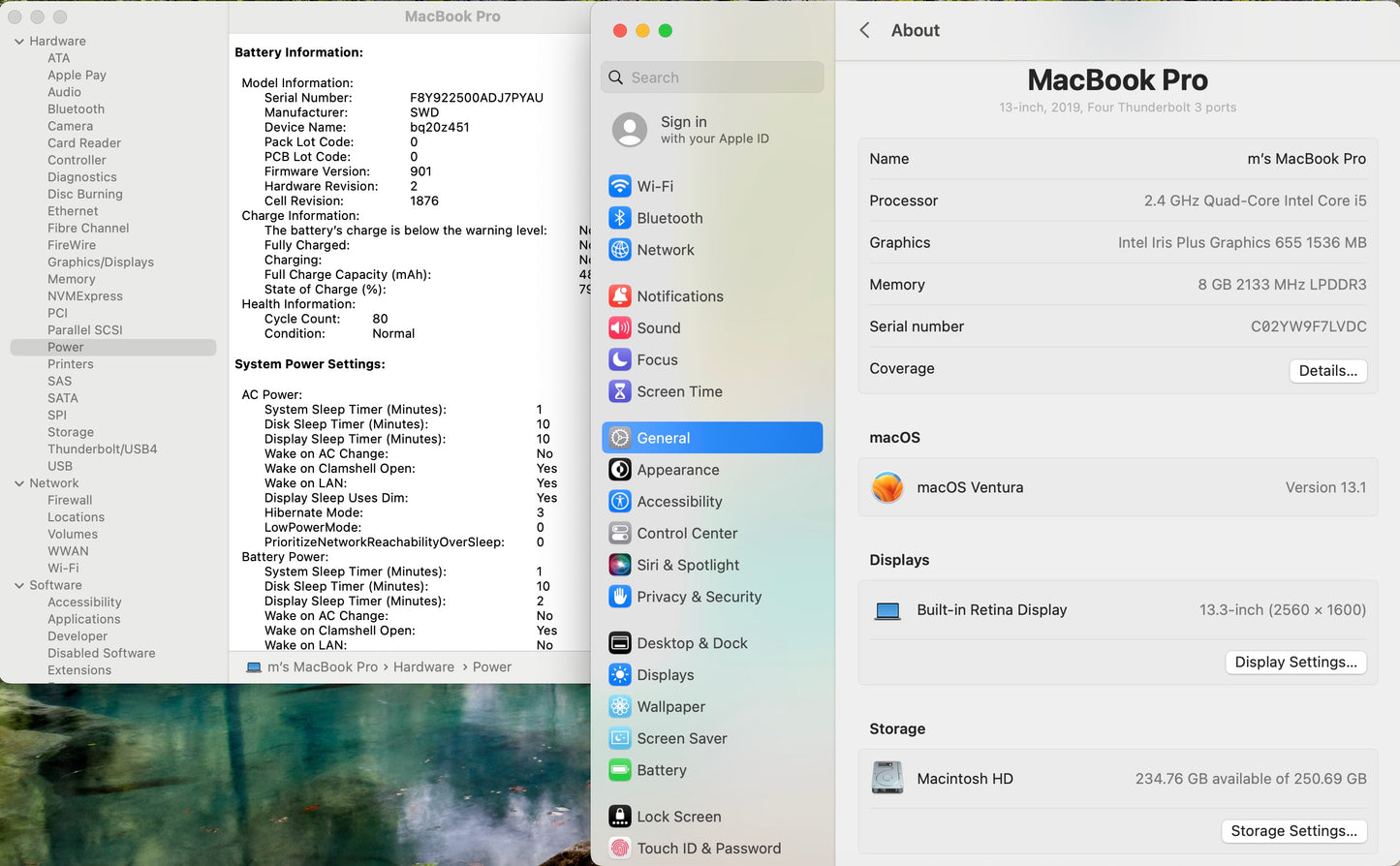
Task: Collapse the Hardware section
Action: (x=18, y=41)
